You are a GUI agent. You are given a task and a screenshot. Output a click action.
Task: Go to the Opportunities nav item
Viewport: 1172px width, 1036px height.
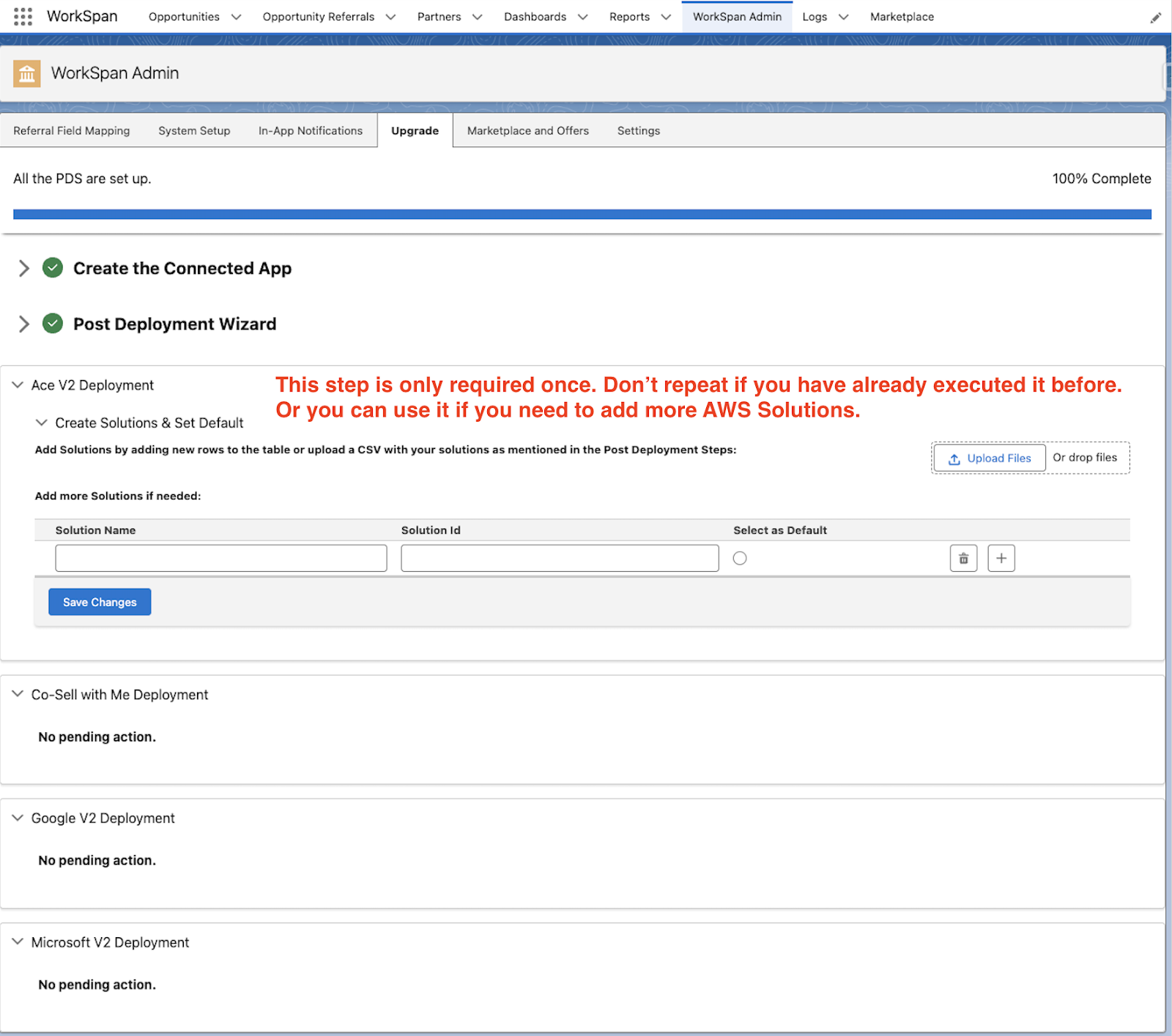click(x=184, y=17)
